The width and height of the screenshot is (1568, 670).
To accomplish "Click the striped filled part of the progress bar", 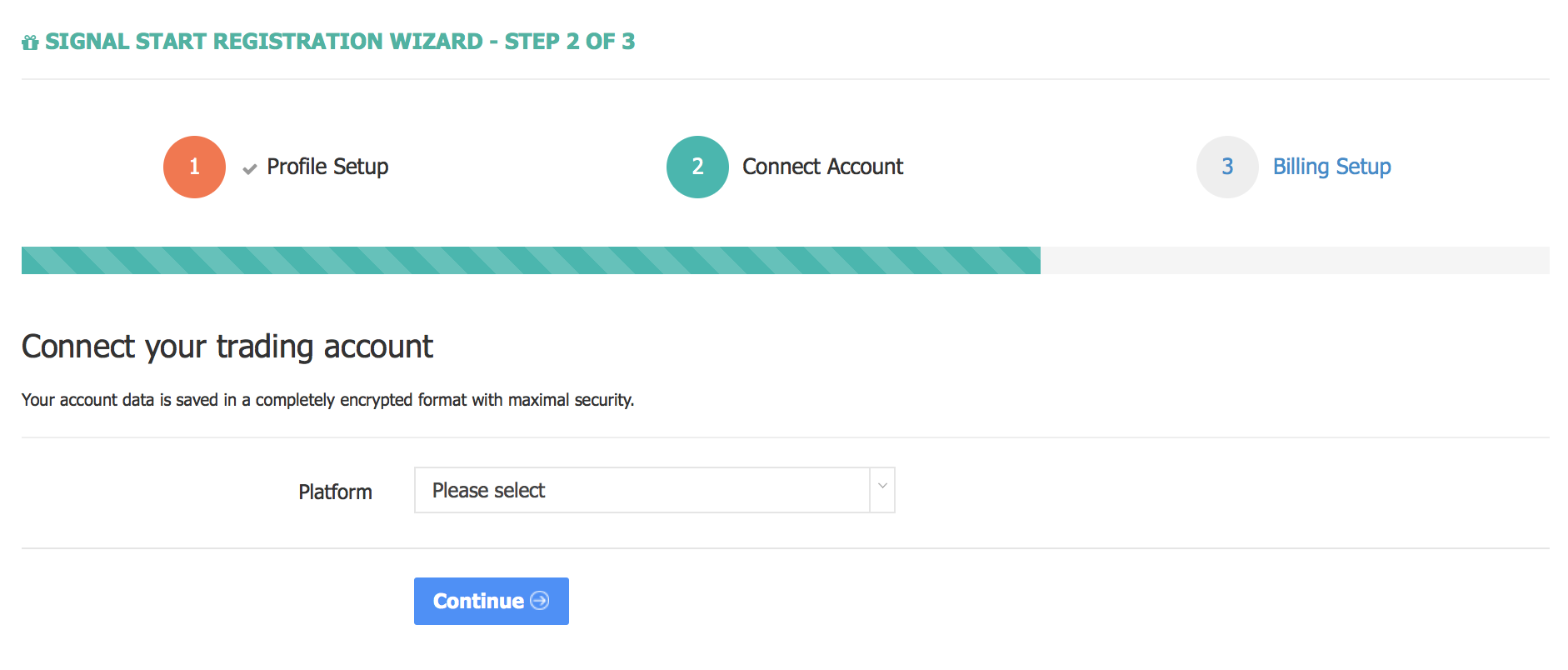I will point(531,260).
